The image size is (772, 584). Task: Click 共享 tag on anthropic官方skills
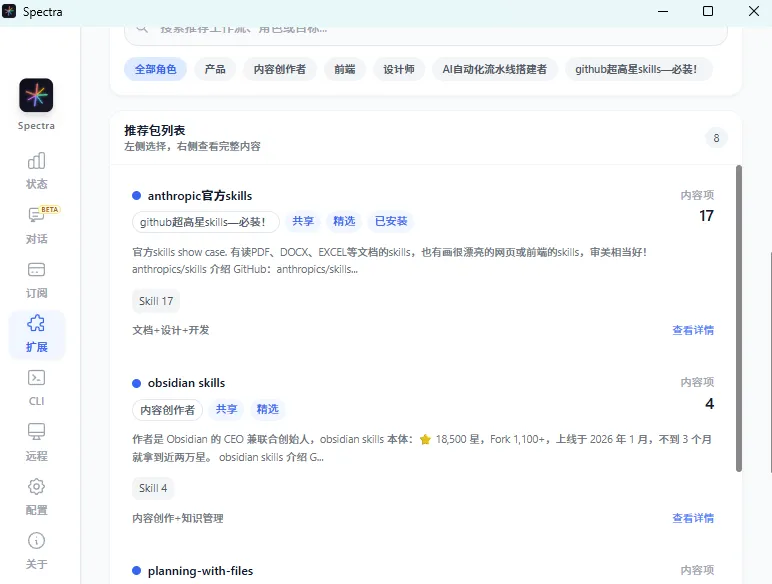(x=303, y=221)
